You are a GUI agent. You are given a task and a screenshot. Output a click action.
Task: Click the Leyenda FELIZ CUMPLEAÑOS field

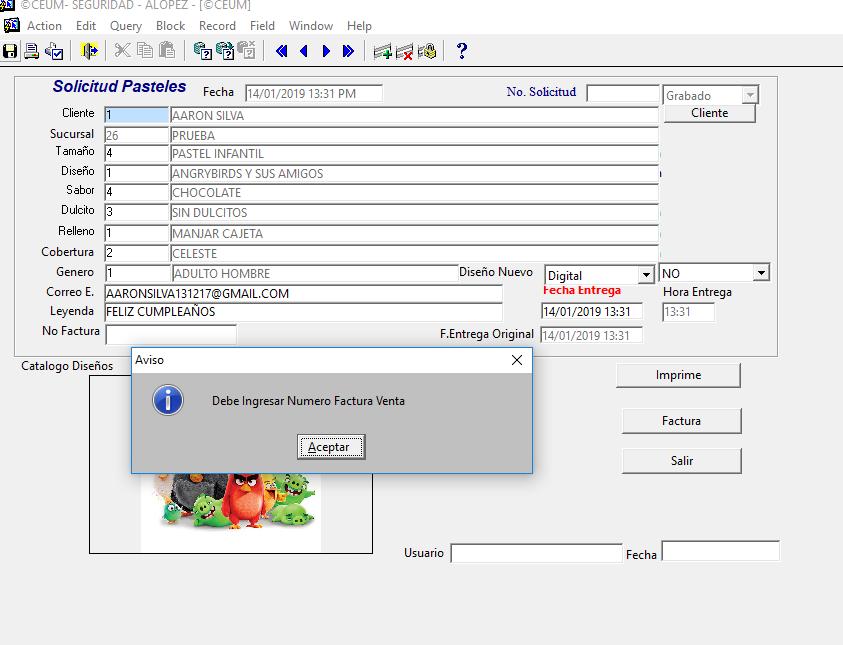pyautogui.click(x=303, y=312)
